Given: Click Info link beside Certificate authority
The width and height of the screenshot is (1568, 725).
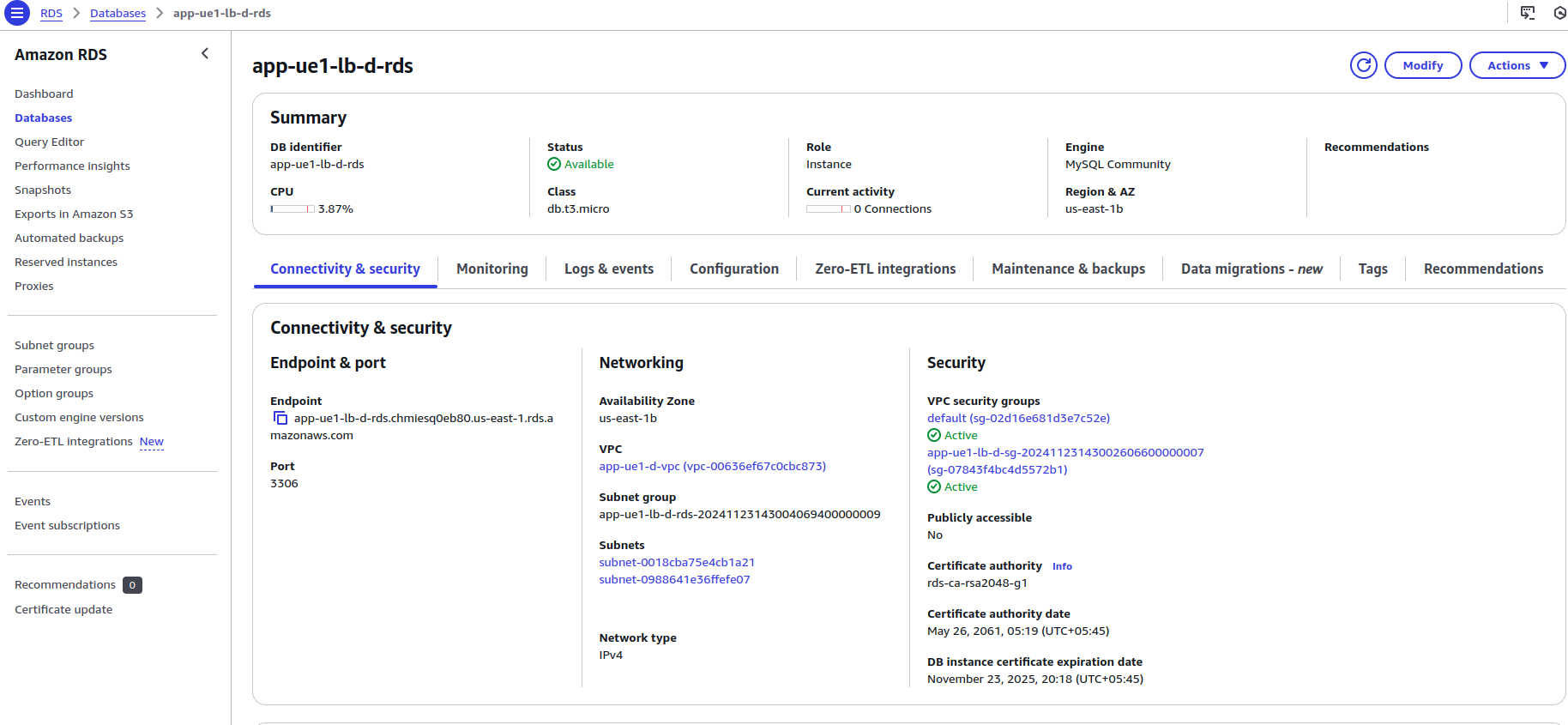Looking at the screenshot, I should pyautogui.click(x=1062, y=566).
